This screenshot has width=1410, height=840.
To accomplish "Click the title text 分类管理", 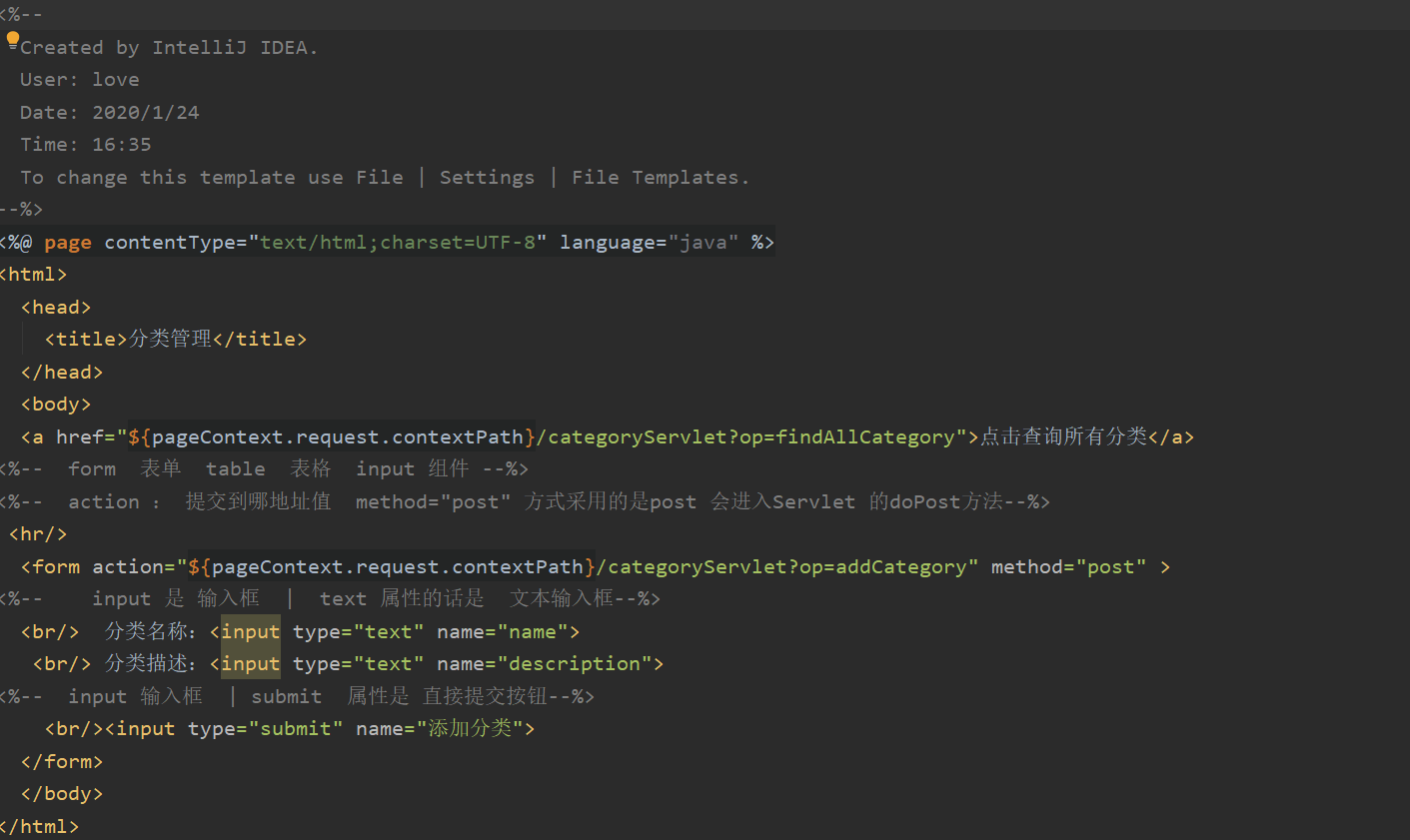I will [170, 340].
